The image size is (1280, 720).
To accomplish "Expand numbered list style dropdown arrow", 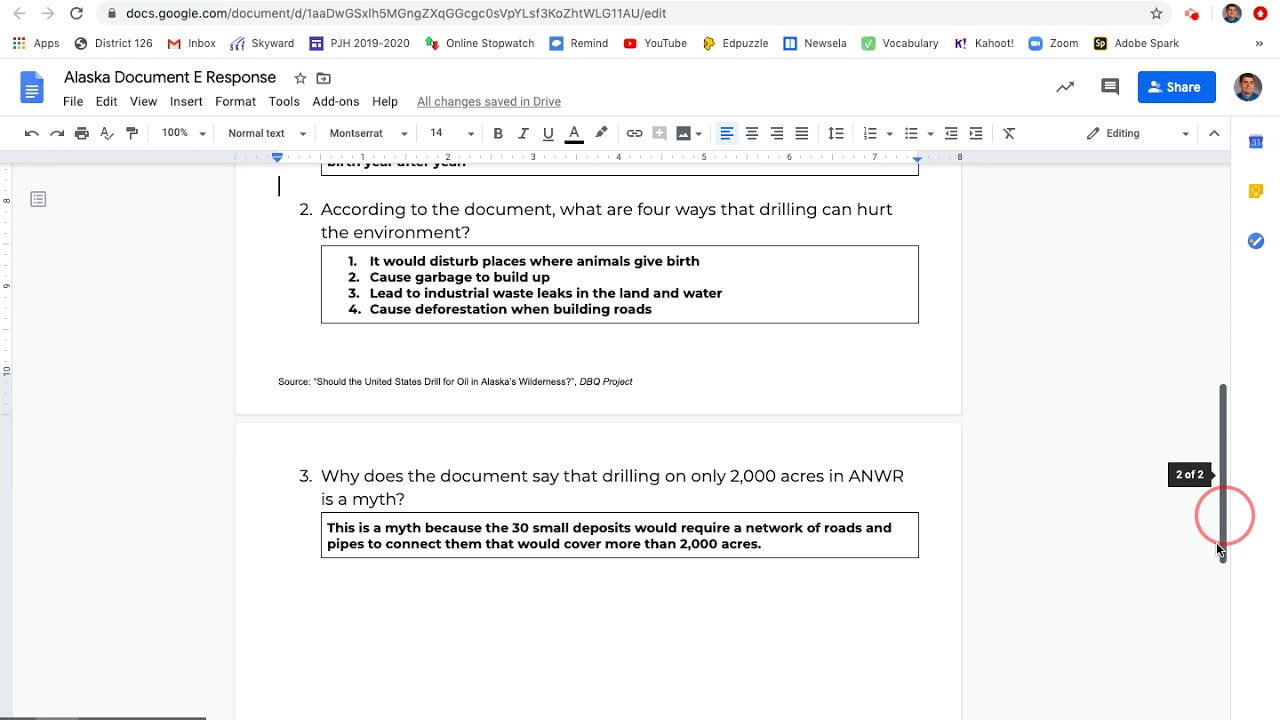I will pyautogui.click(x=889, y=133).
